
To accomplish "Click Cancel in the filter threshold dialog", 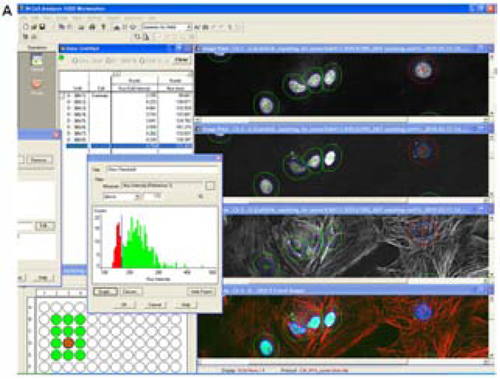I will pyautogui.click(x=155, y=305).
